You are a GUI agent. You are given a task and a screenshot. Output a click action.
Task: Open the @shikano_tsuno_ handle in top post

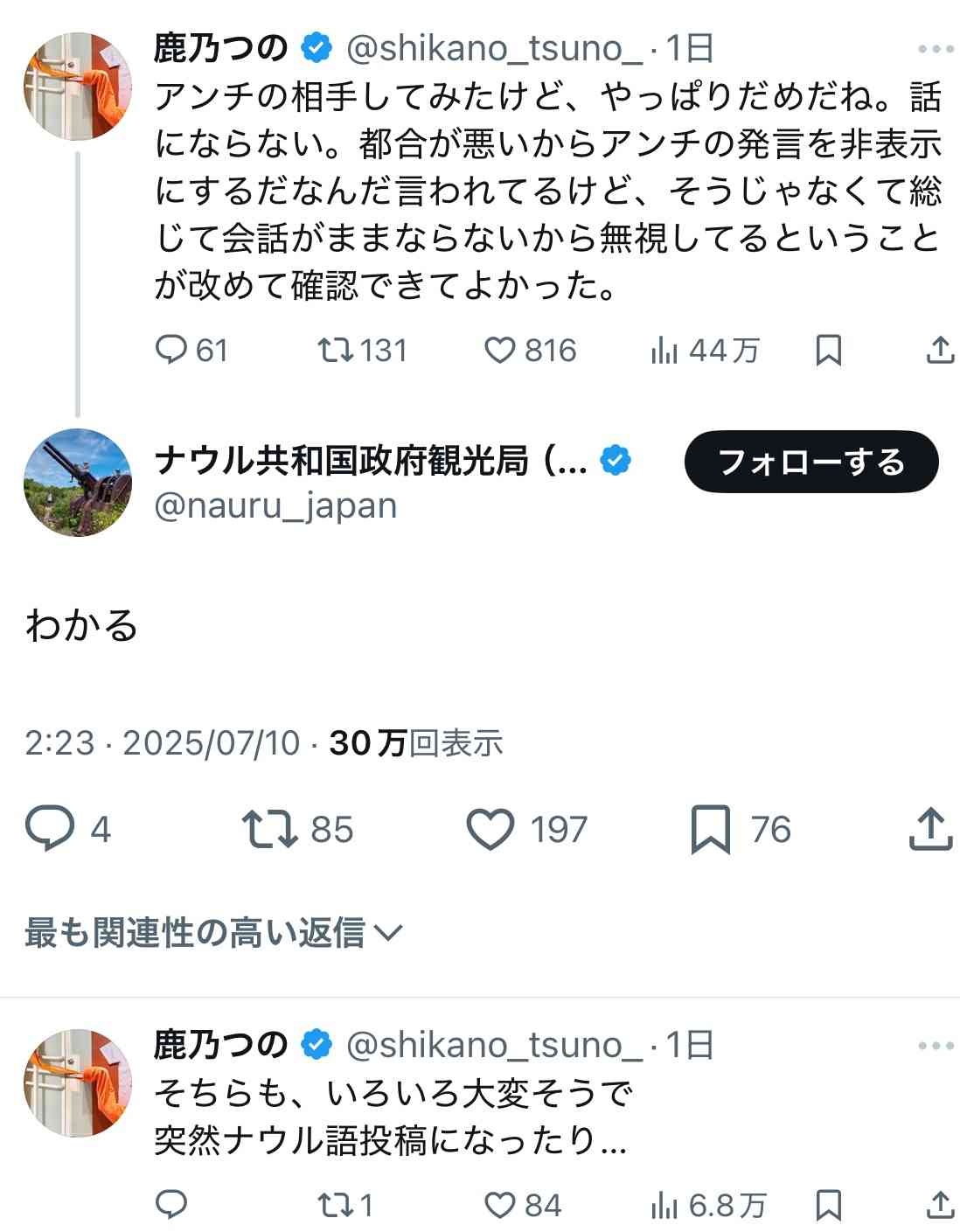[495, 49]
